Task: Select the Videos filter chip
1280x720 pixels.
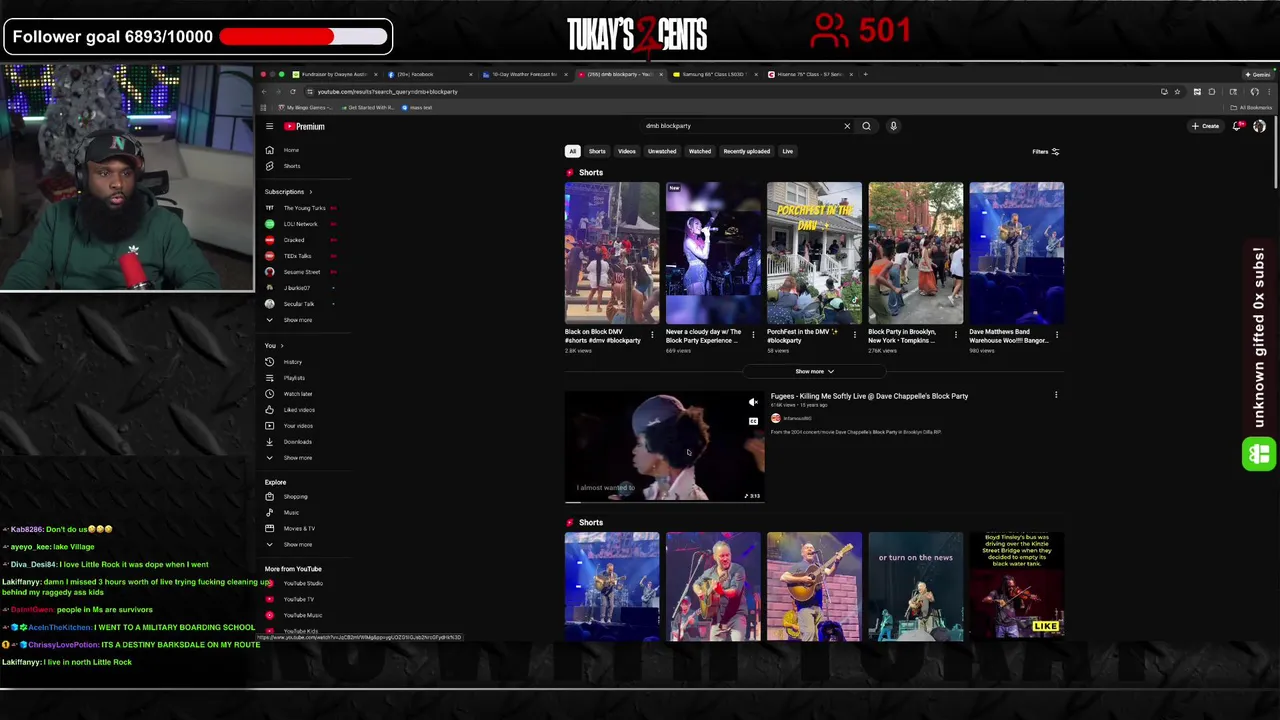Action: 627,151
